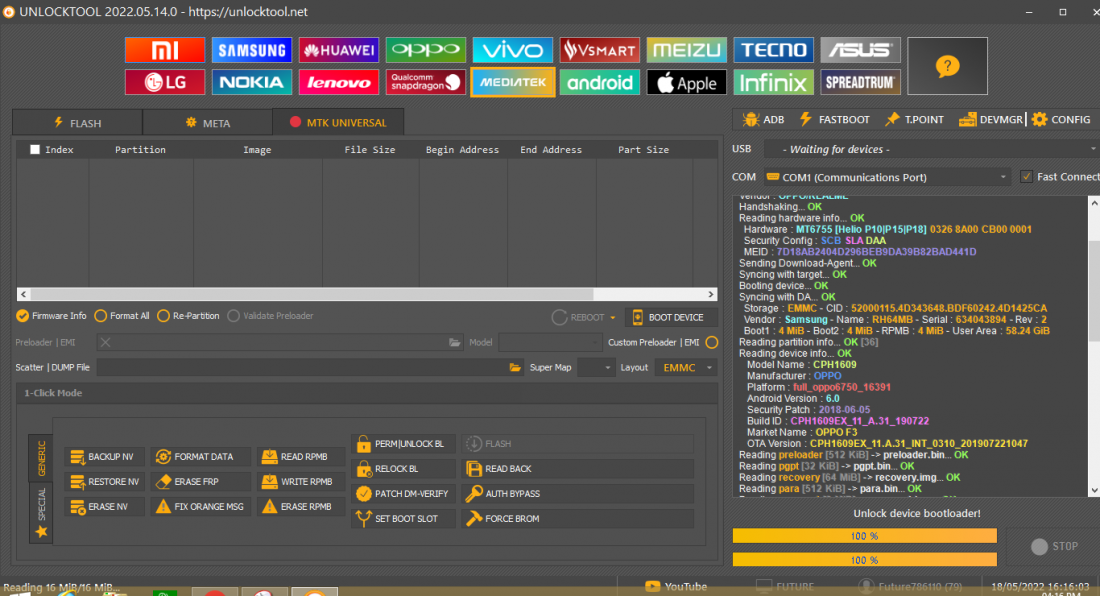
Task: Select the GENERIC side tab
Action: point(41,458)
